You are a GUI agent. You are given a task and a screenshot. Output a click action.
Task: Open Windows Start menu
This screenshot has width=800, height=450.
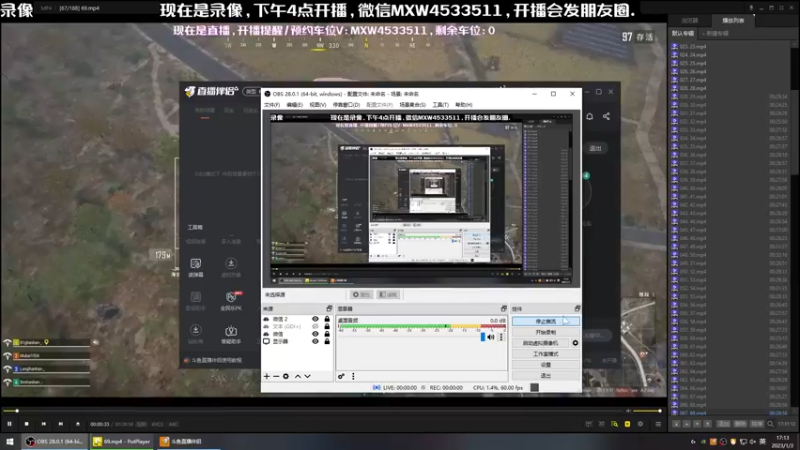coord(9,441)
